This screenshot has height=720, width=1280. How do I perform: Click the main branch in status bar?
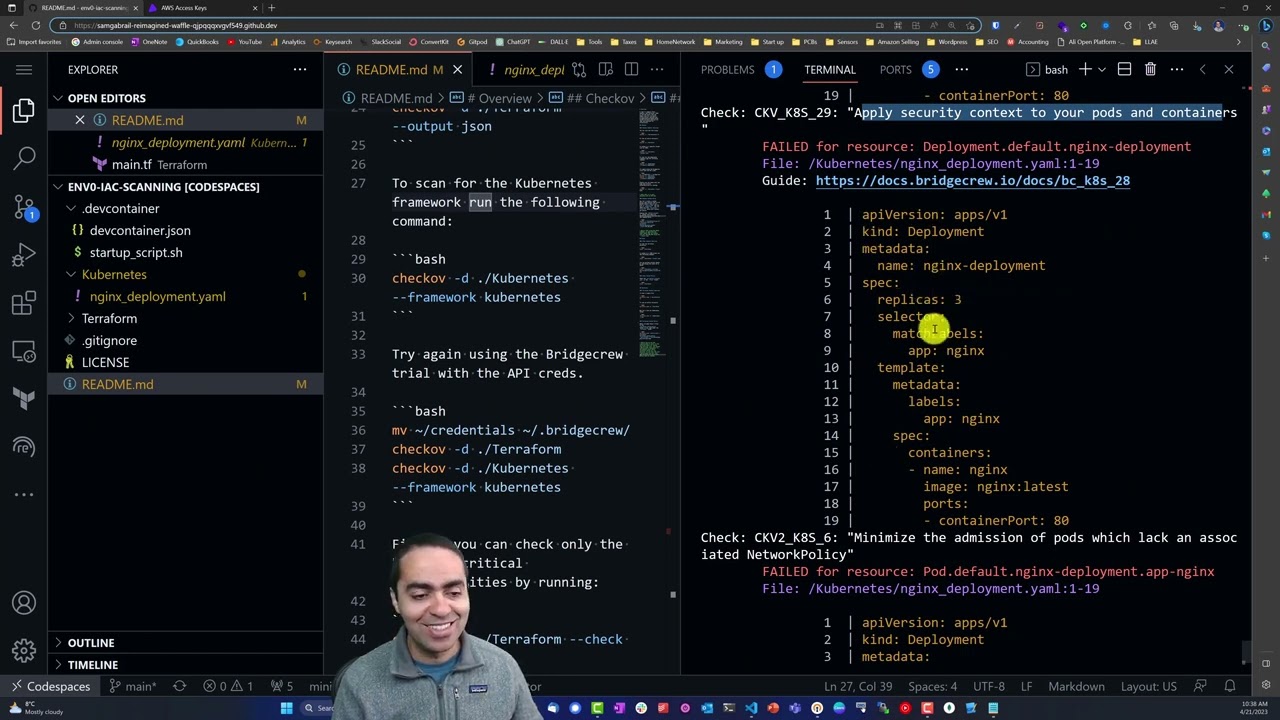133,686
